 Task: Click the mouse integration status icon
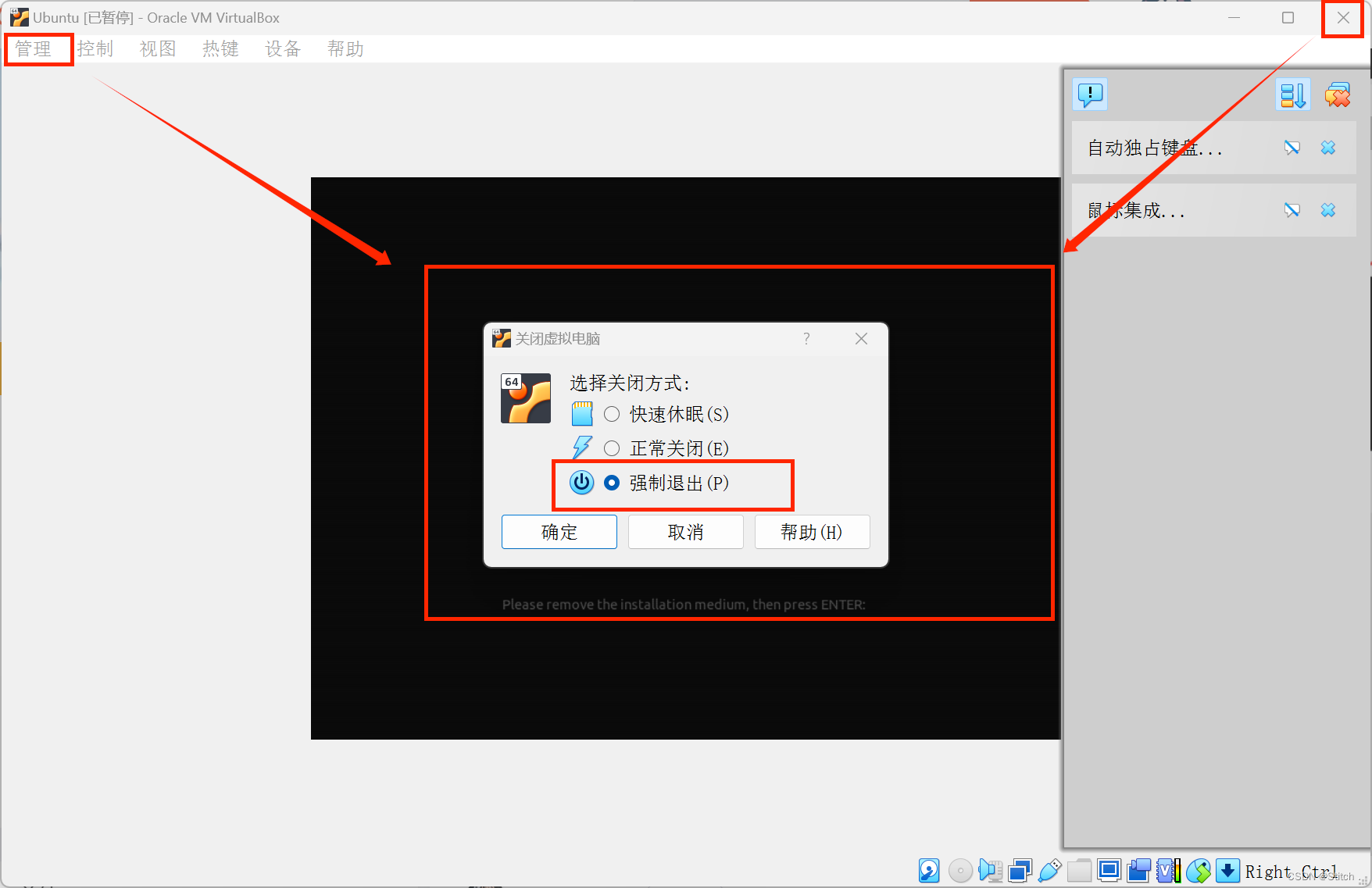(1198, 870)
